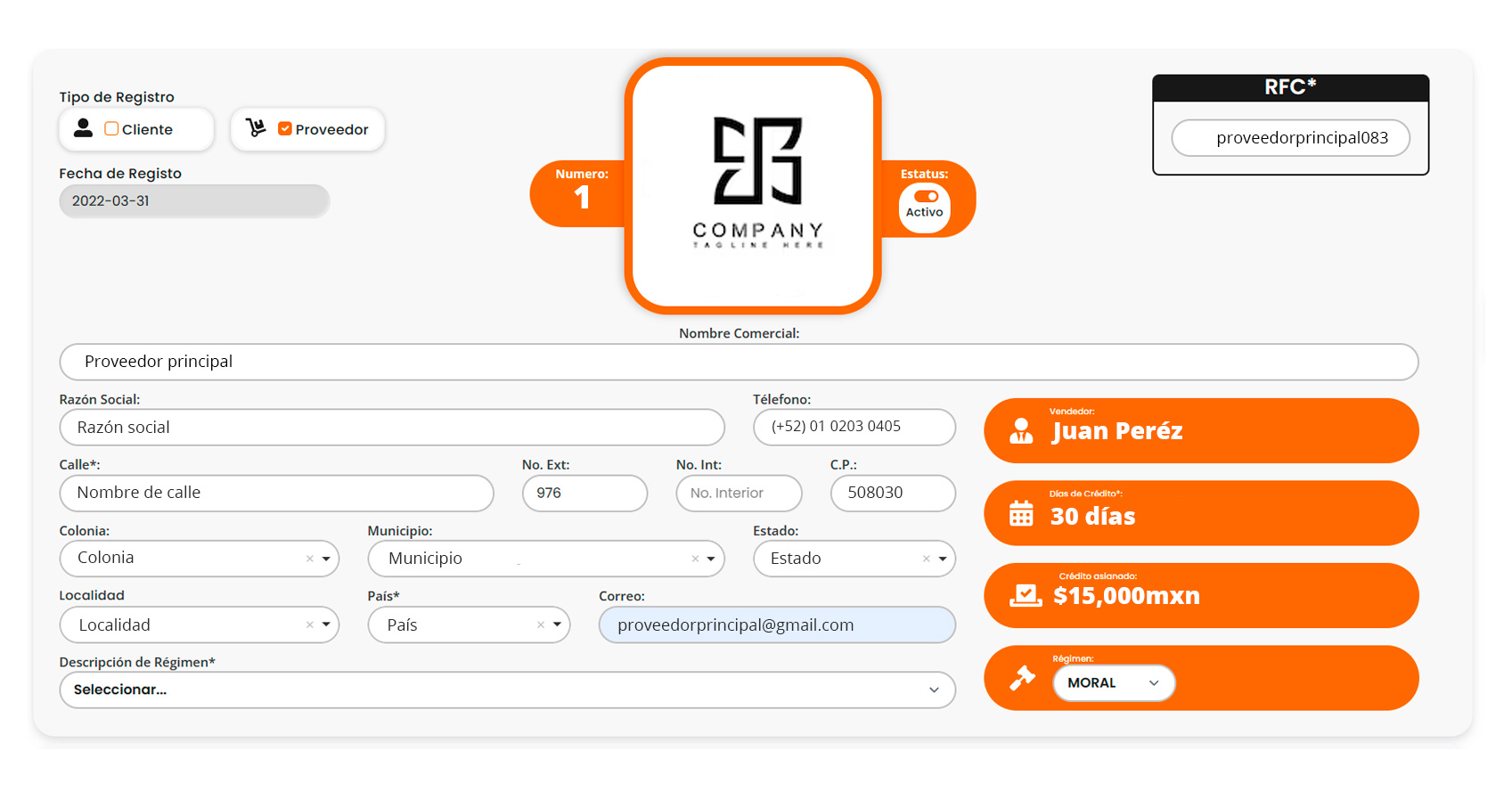The image size is (1512, 800).
Task: Focus the Nombre Comercial text field
Action: (739, 362)
